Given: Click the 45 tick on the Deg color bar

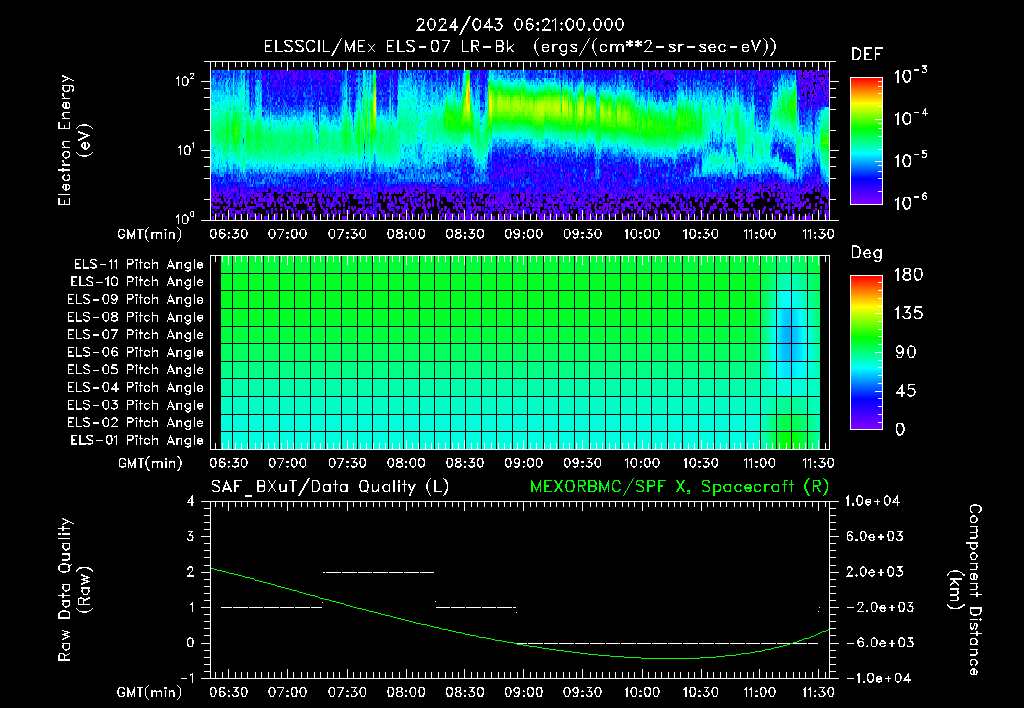Looking at the screenshot, I should coord(904,391).
